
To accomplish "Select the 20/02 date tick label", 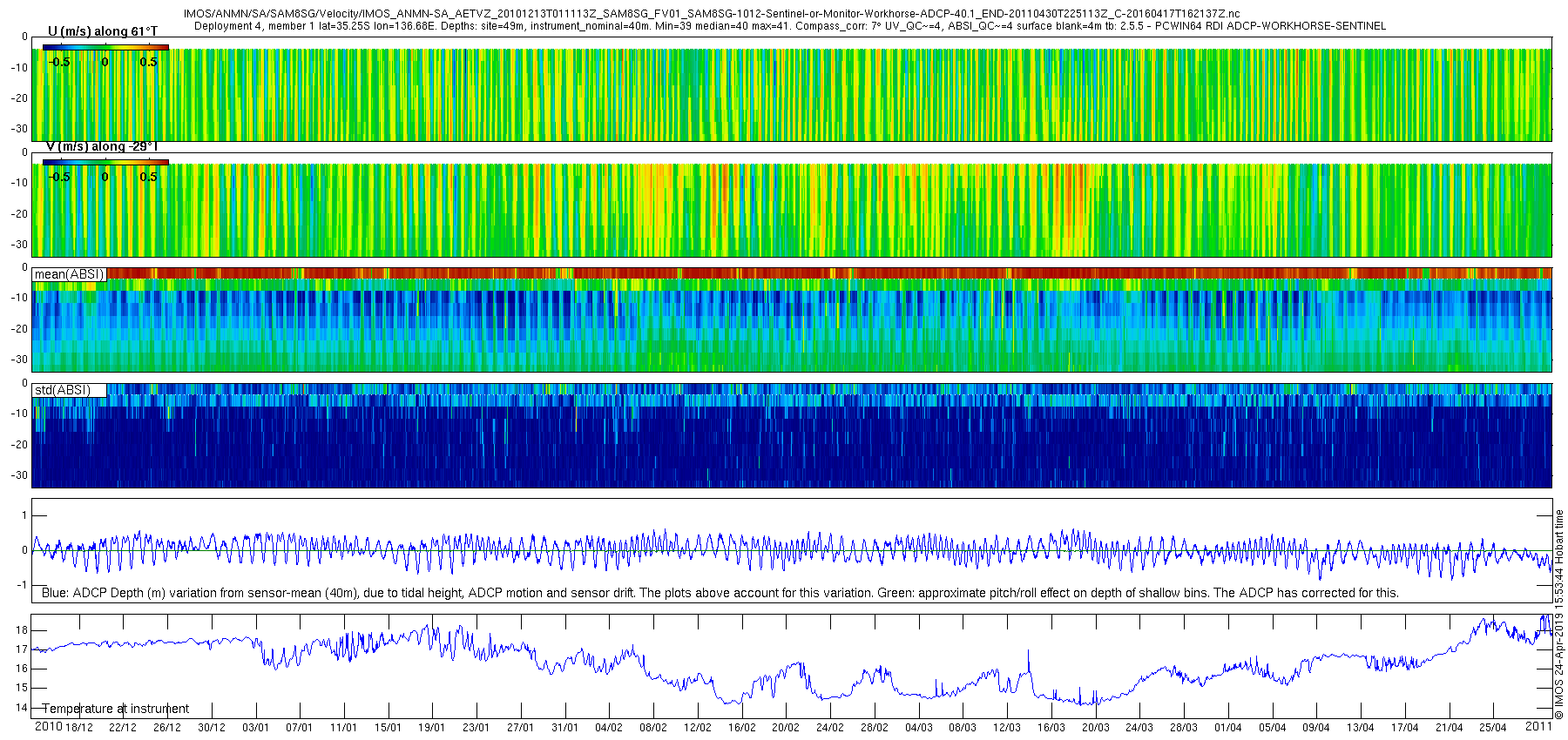I will click(x=786, y=728).
